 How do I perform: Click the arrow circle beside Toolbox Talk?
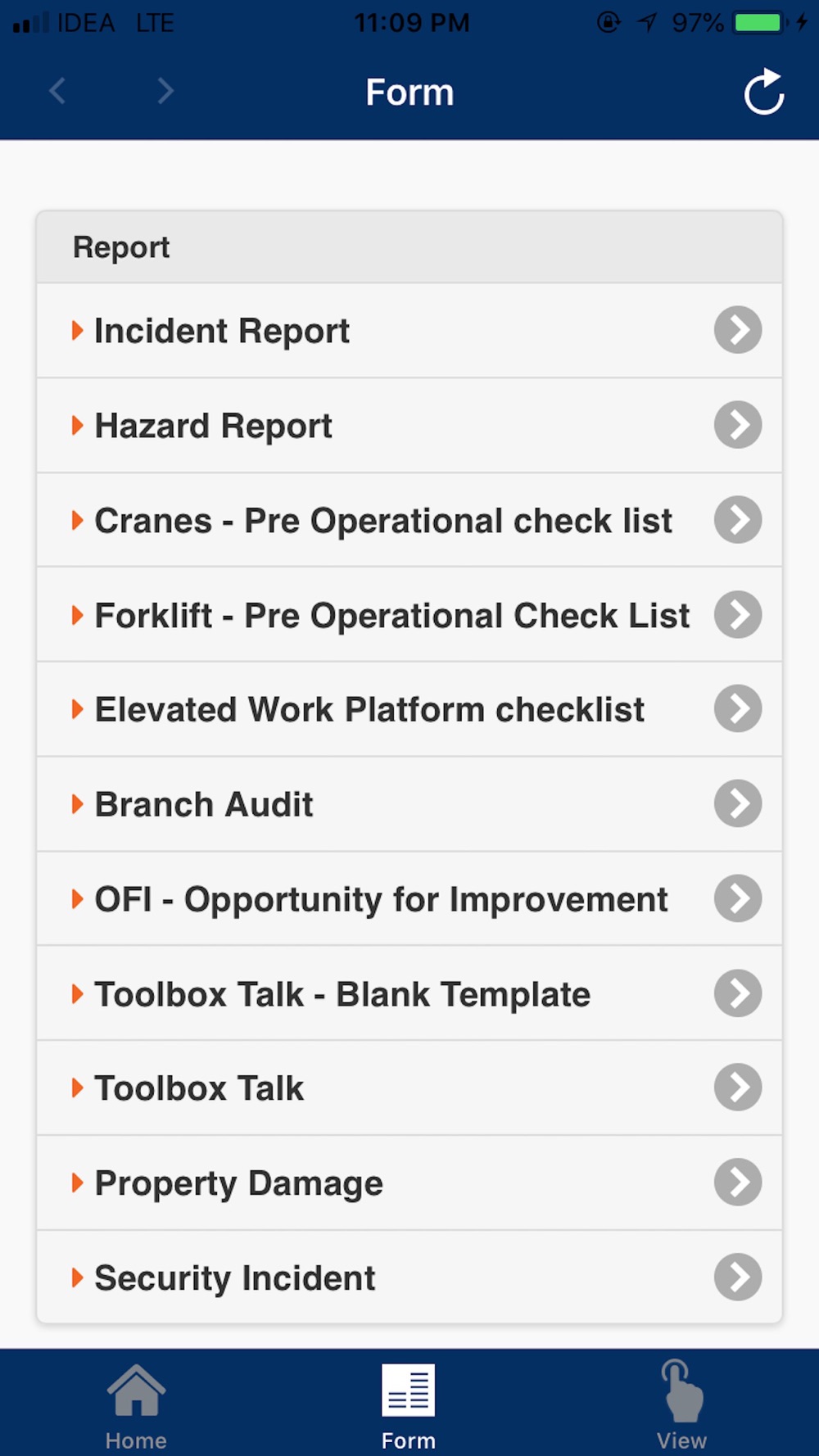[738, 1087]
